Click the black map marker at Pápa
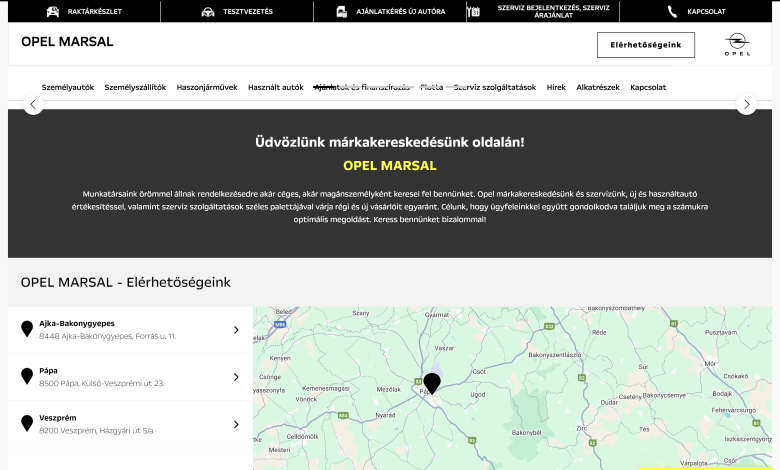The width and height of the screenshot is (780, 470). (432, 382)
